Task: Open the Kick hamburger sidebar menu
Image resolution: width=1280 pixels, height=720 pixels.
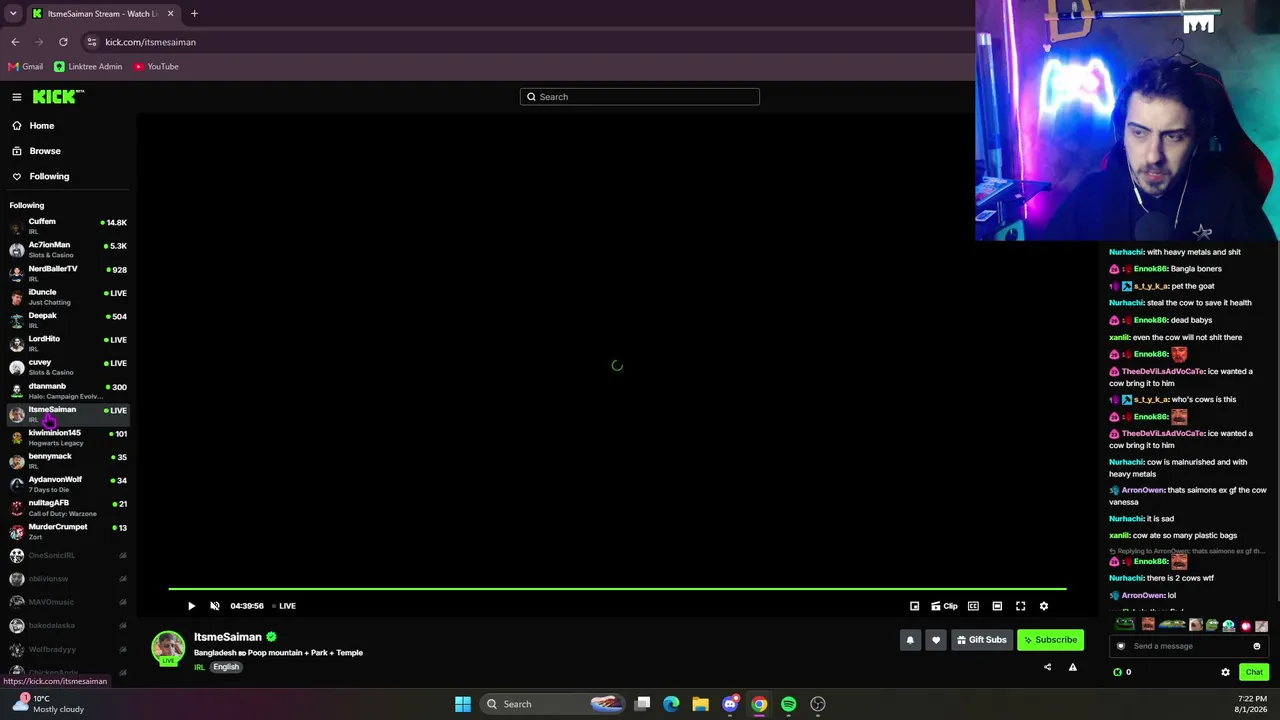Action: click(x=17, y=97)
